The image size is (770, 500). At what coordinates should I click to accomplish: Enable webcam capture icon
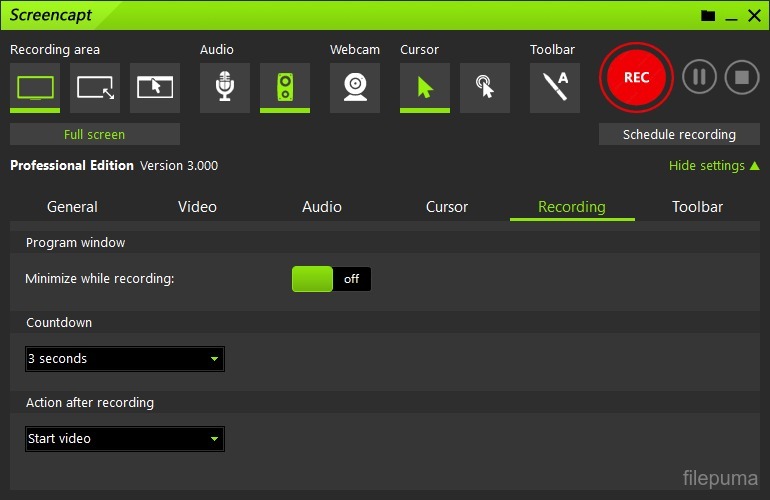(x=355, y=87)
